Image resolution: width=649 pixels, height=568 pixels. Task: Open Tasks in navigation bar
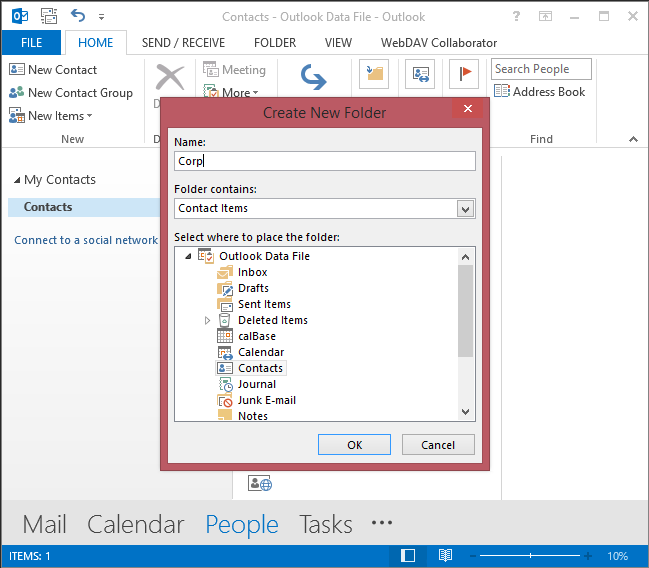326,524
